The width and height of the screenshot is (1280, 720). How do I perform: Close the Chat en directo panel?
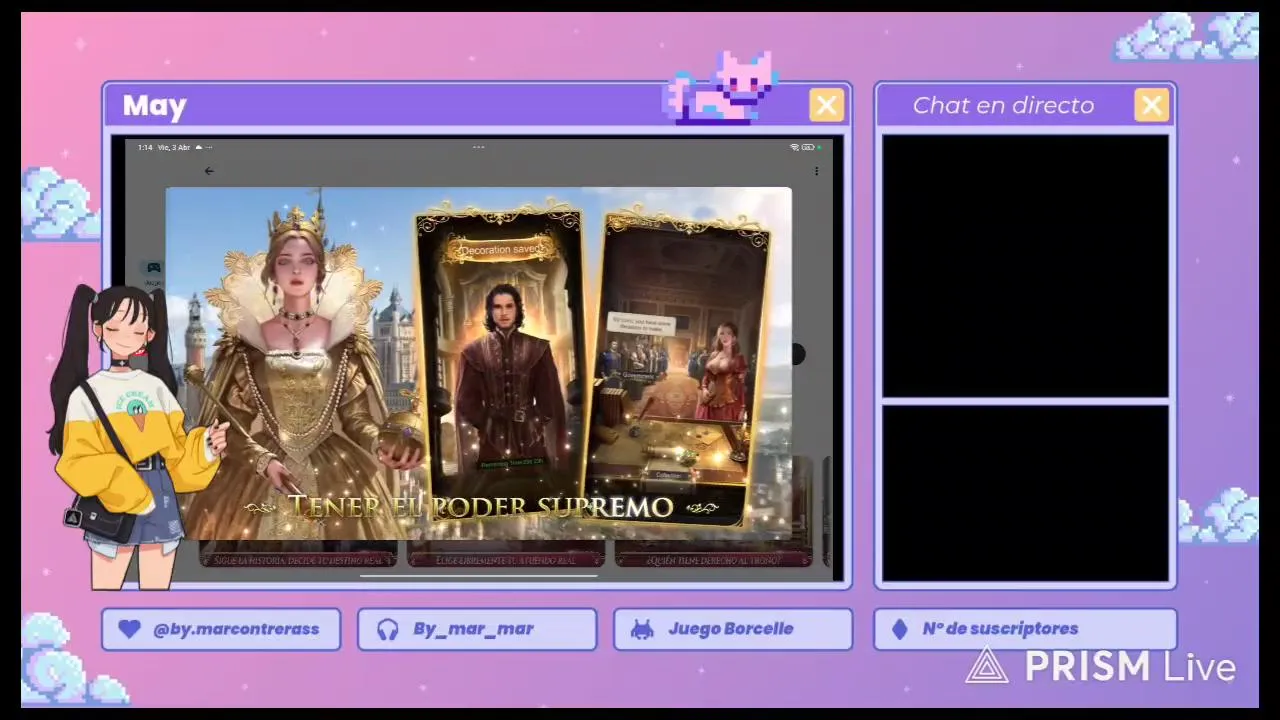point(1151,105)
